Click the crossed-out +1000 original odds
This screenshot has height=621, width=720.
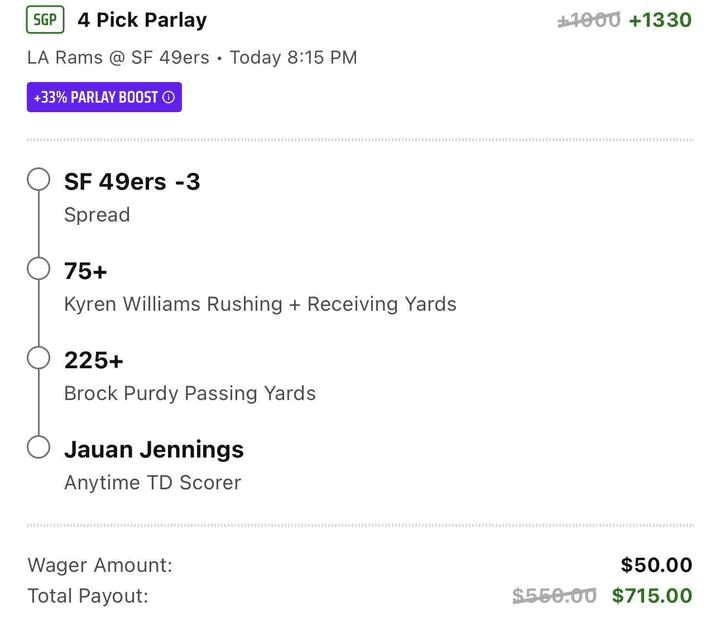pyautogui.click(x=588, y=20)
